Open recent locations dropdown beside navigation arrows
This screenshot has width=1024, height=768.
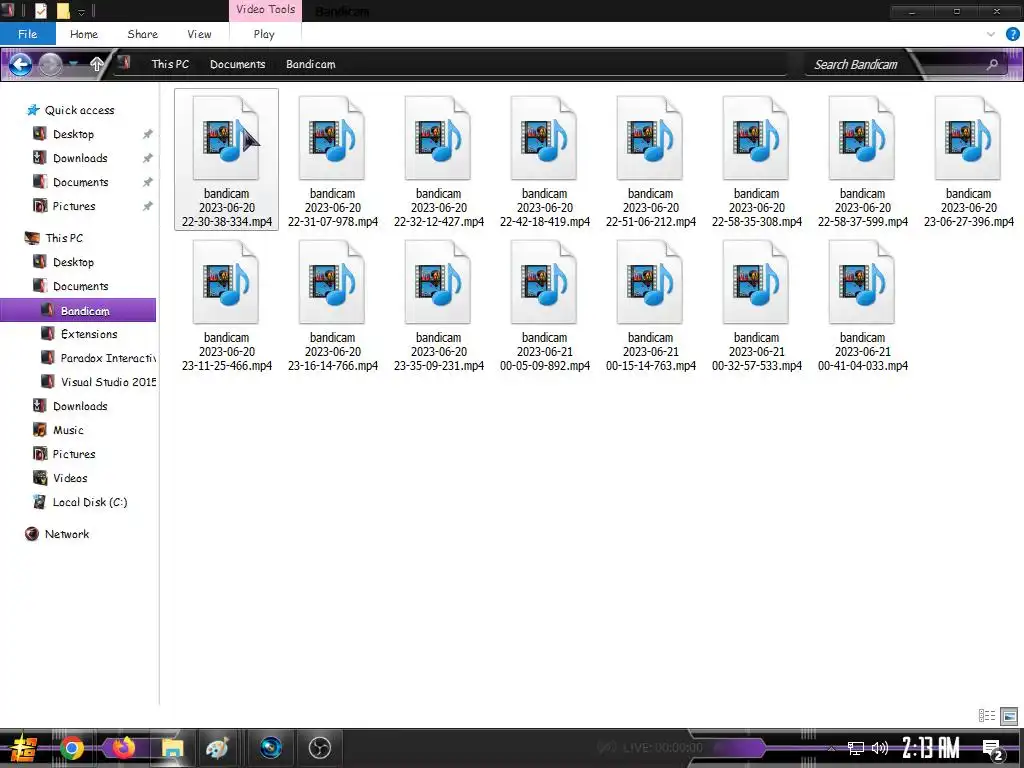point(74,63)
